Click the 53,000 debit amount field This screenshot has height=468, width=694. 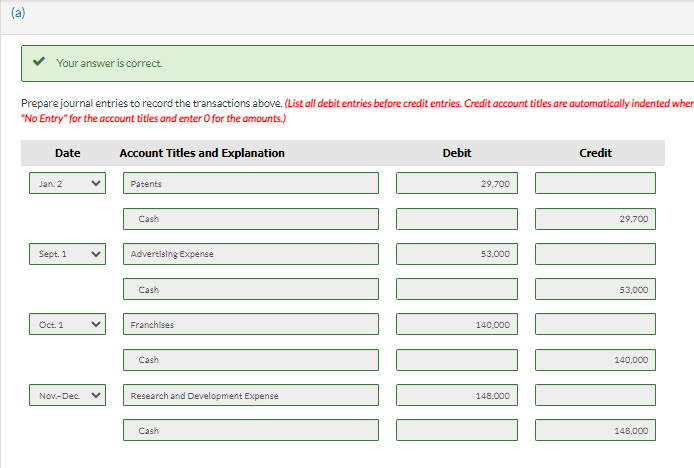pos(457,254)
